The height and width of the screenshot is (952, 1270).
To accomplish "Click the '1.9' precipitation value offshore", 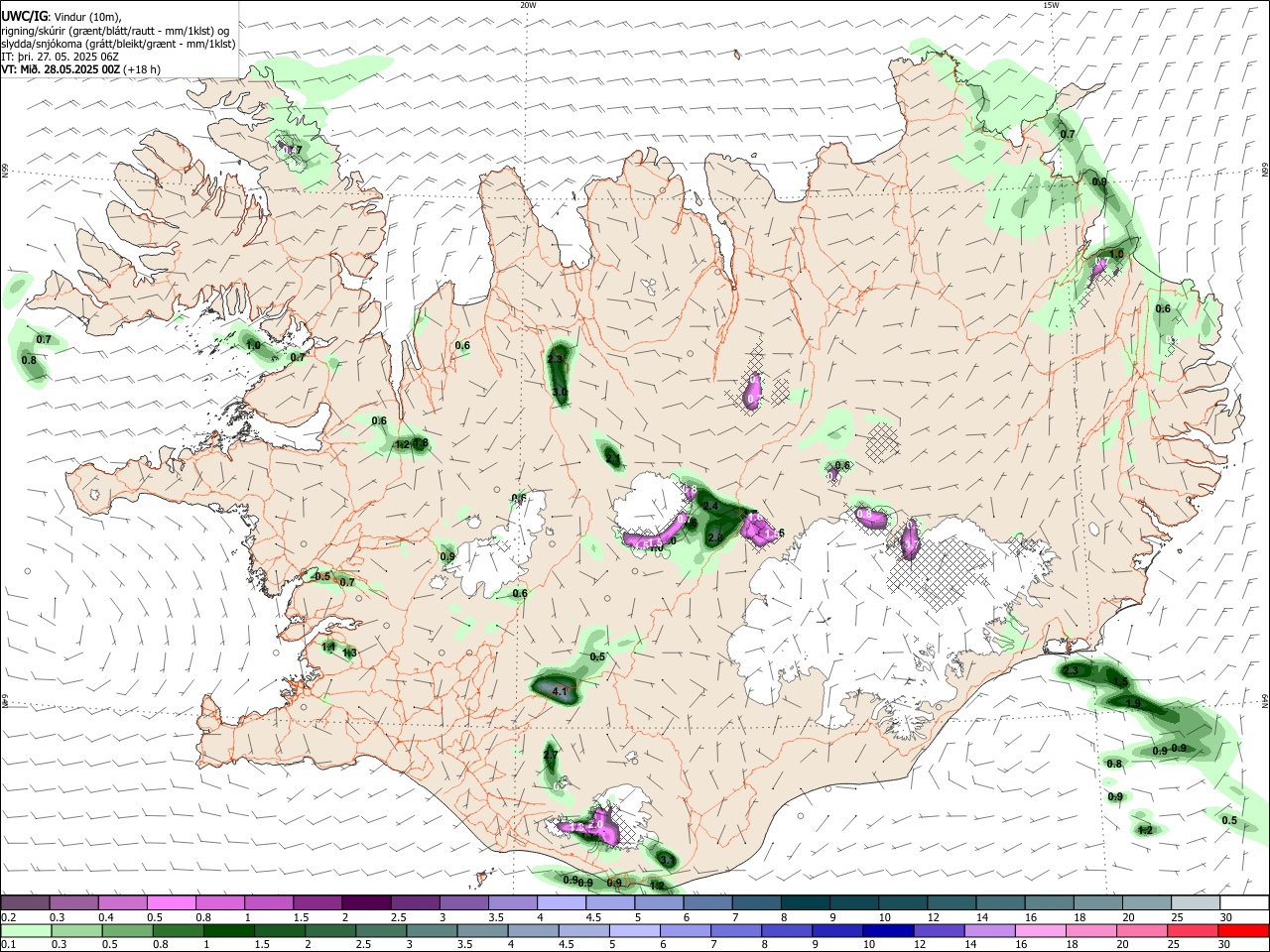I will [x=1133, y=703].
